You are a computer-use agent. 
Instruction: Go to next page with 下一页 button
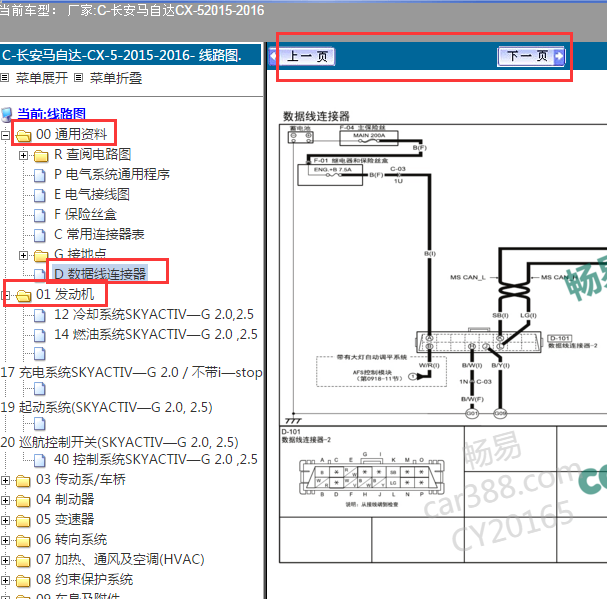(x=531, y=57)
